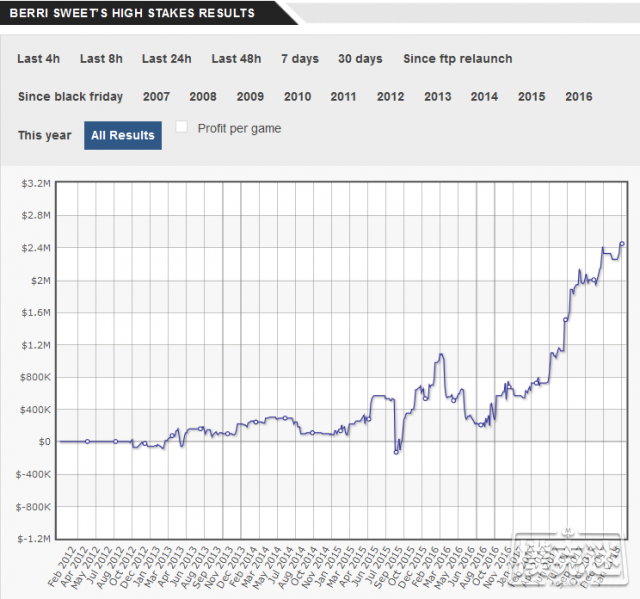This screenshot has width=640, height=599.
Task: Click the $2M axis label
Action: tap(41, 281)
